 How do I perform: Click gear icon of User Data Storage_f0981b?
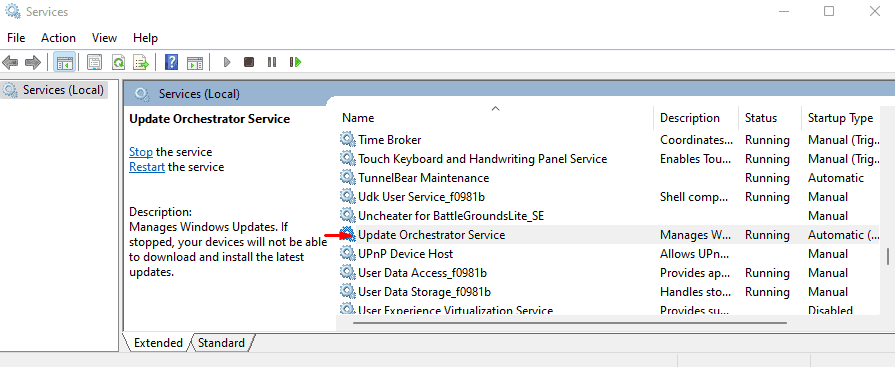point(348,292)
